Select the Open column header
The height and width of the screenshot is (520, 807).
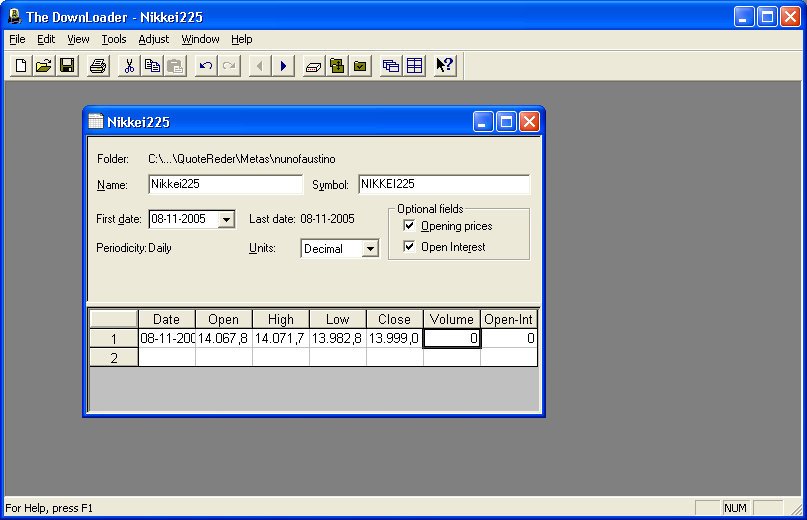point(224,319)
